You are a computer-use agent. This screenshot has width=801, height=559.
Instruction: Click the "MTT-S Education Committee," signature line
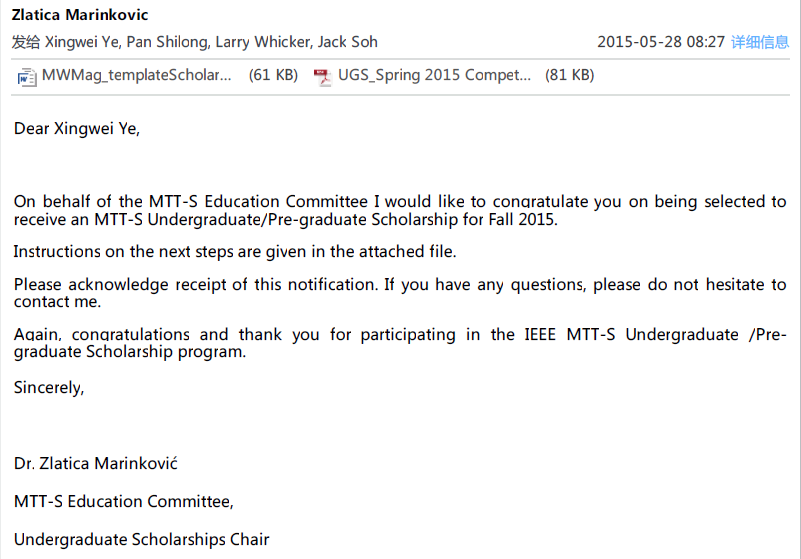click(124, 502)
